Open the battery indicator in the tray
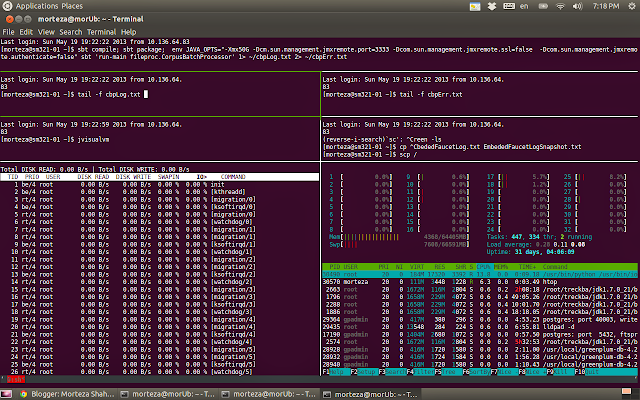The image size is (640, 400). [543, 6]
